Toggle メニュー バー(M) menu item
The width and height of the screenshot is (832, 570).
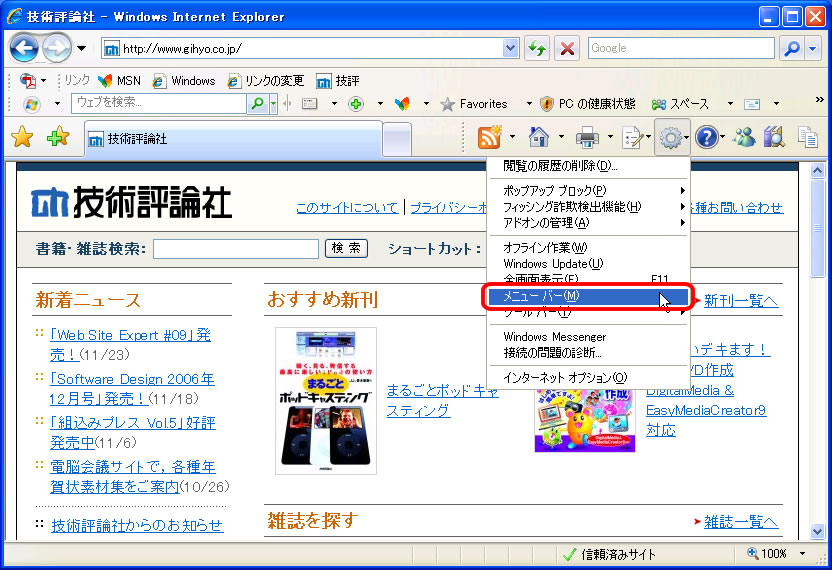click(x=588, y=296)
